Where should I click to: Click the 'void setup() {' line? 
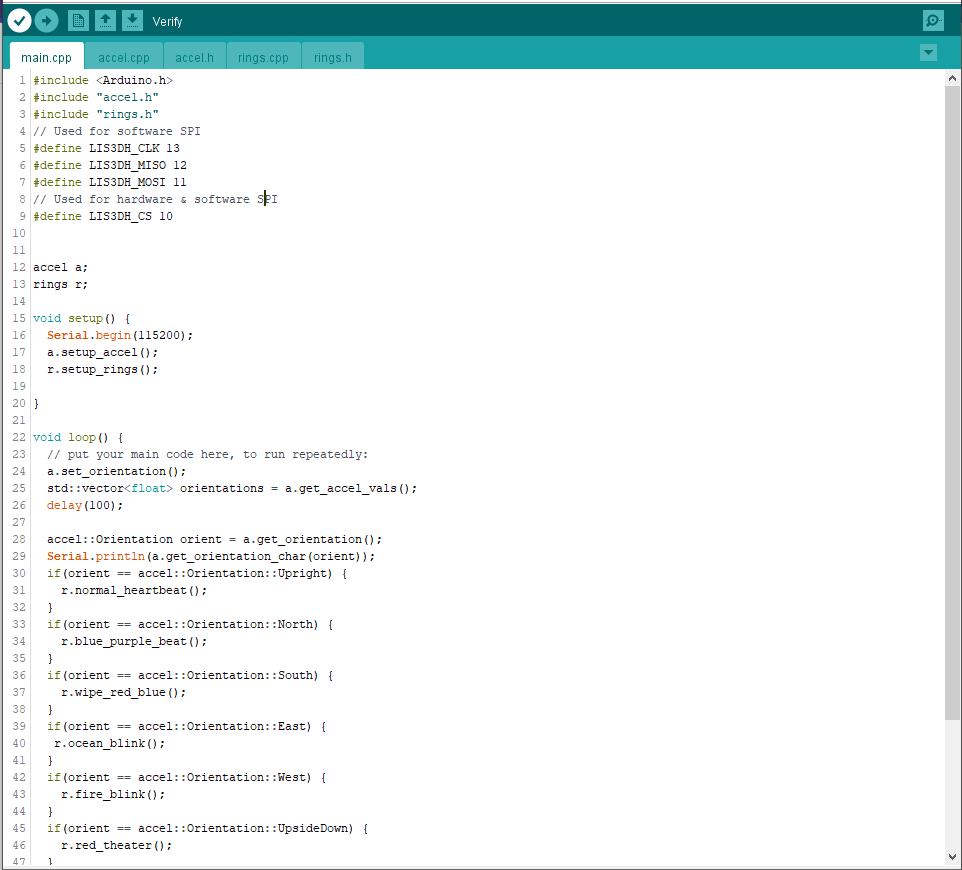tap(82, 318)
